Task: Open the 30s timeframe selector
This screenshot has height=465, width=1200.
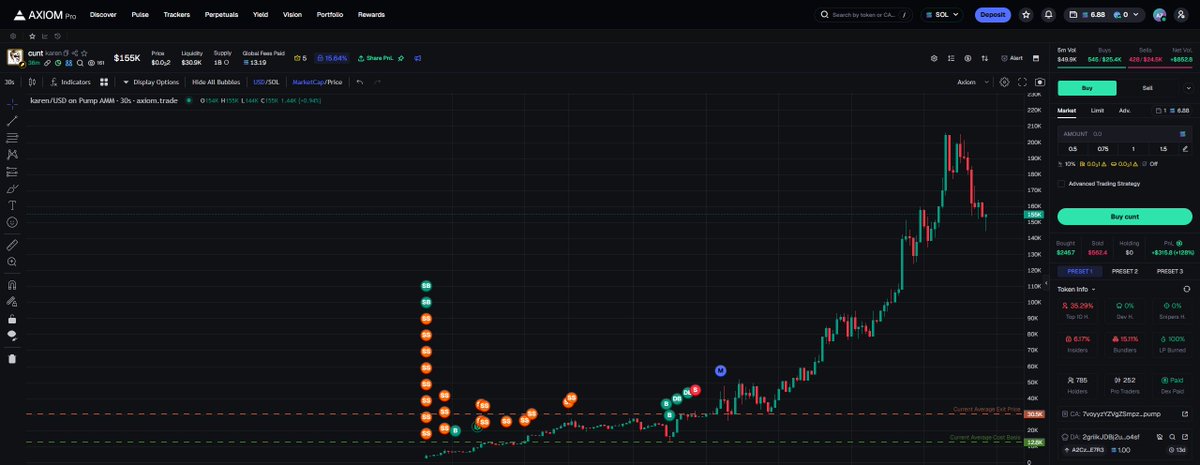Action: 9,82
